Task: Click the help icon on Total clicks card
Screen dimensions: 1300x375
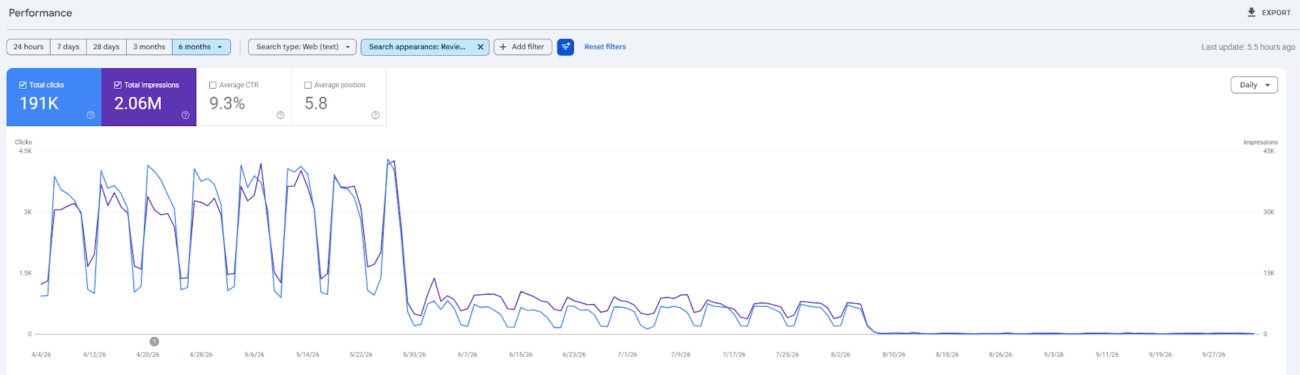Action: (x=90, y=115)
